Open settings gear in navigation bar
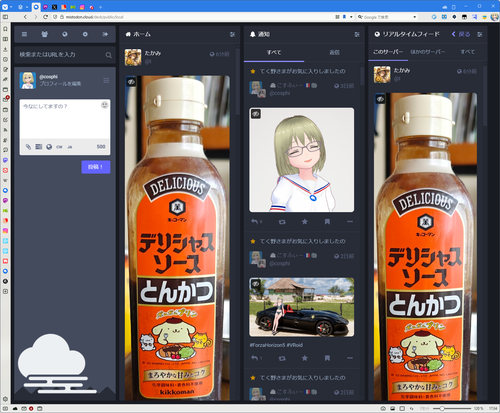 pyautogui.click(x=85, y=34)
